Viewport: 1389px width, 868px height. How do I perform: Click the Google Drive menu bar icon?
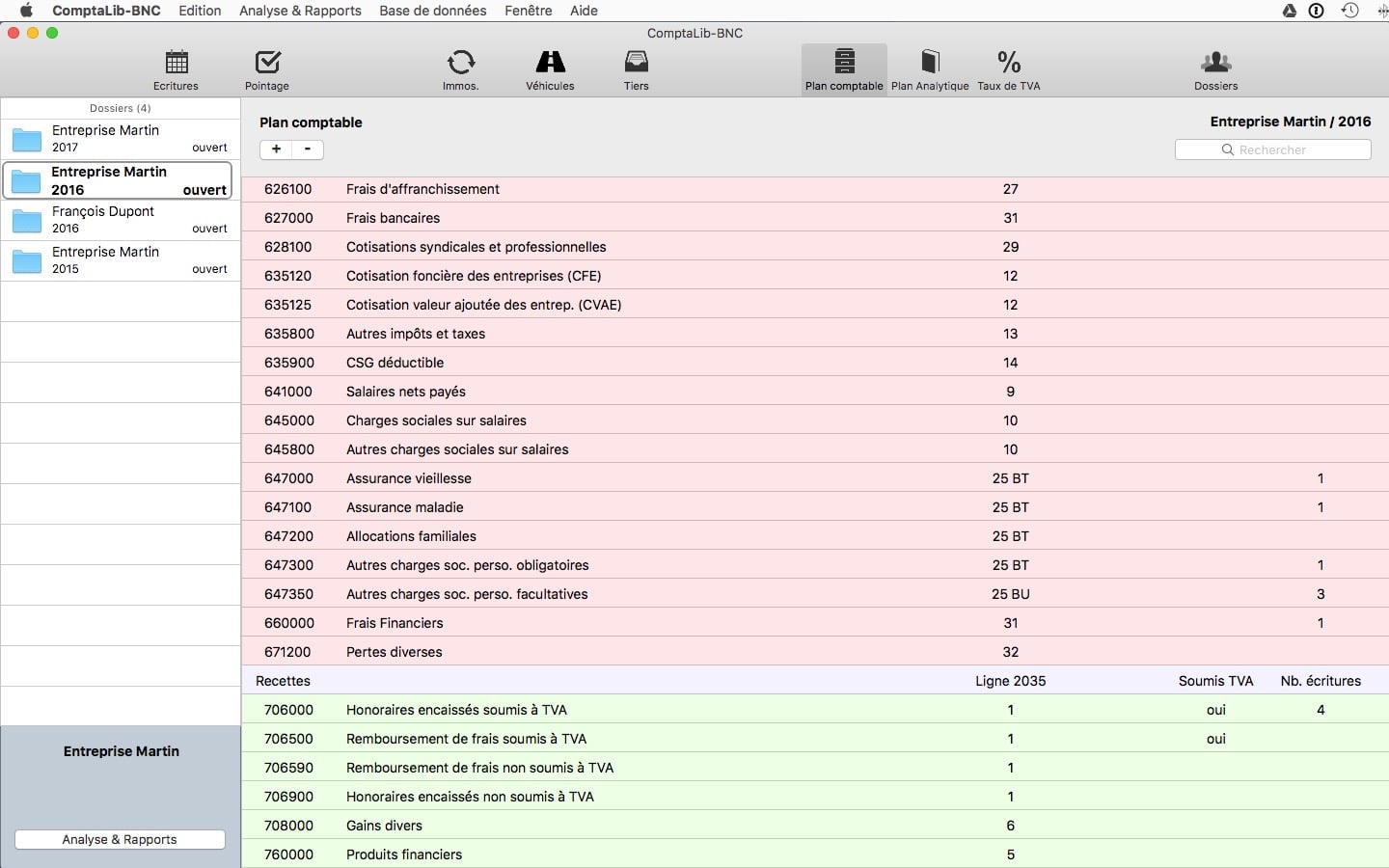(1290, 11)
